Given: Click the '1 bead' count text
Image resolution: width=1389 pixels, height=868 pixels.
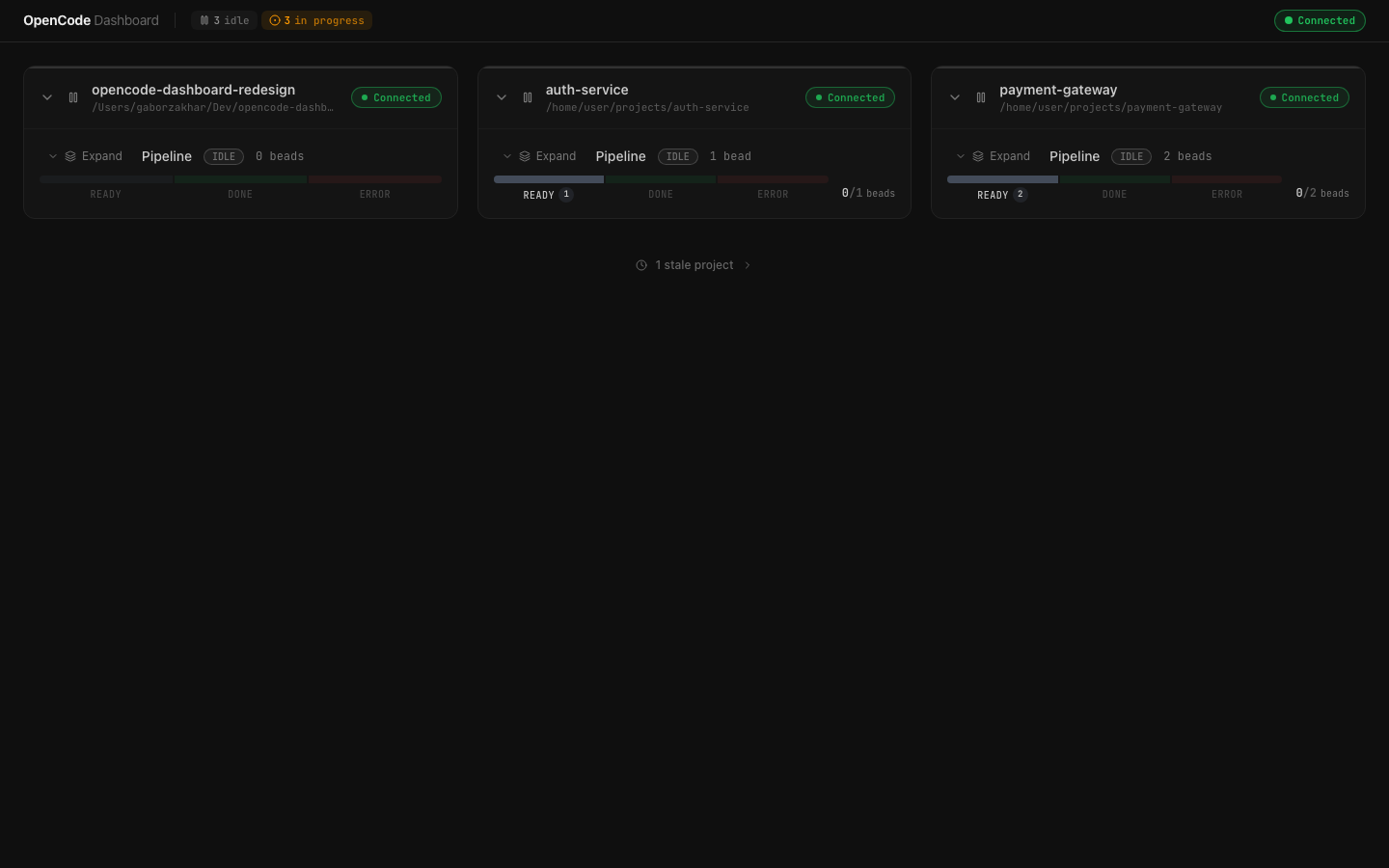Looking at the screenshot, I should 730,156.
